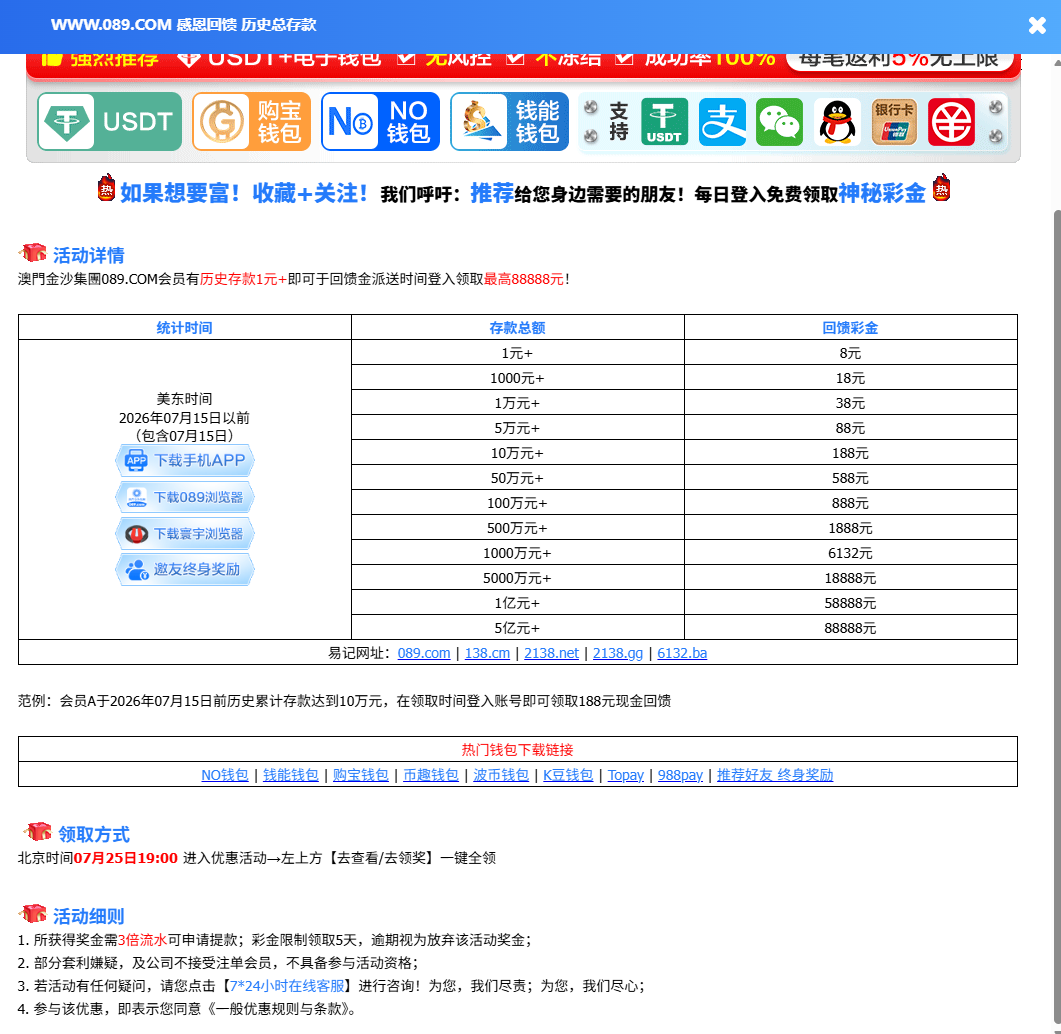The width and height of the screenshot is (1061, 1034).
Task: Click the vertical scrollbar thumb
Action: click(x=1057, y=616)
